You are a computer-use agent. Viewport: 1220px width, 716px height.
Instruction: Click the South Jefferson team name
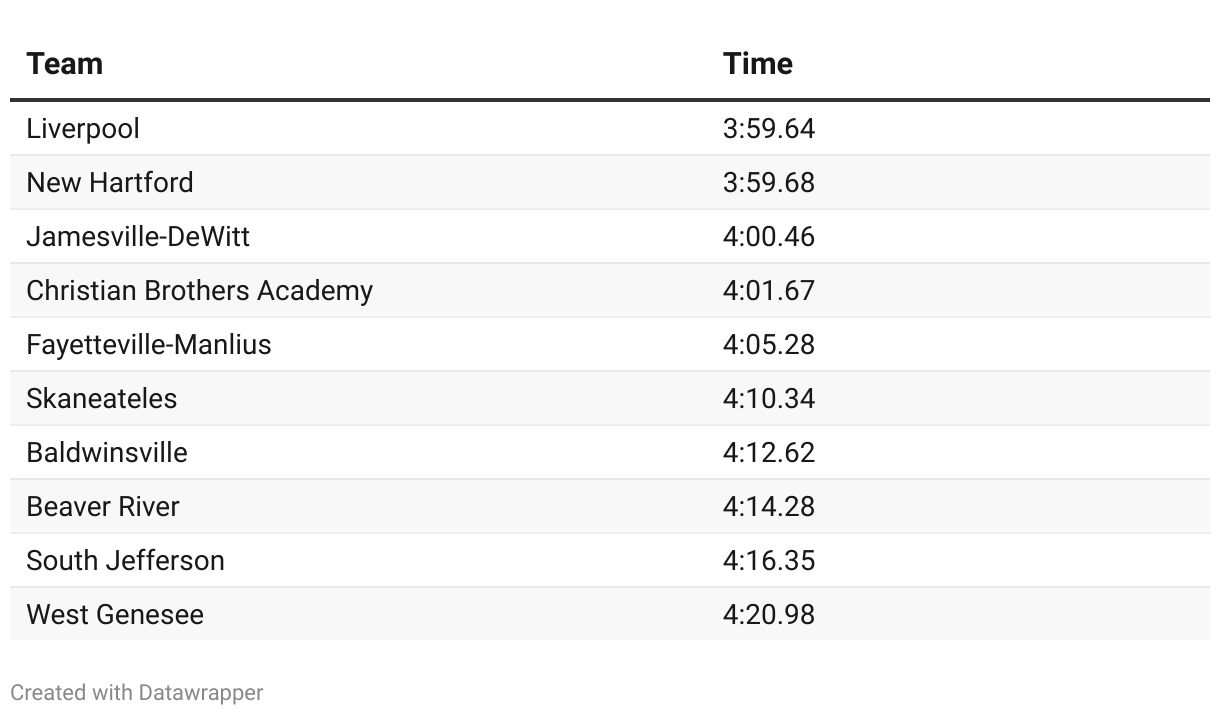tap(125, 561)
